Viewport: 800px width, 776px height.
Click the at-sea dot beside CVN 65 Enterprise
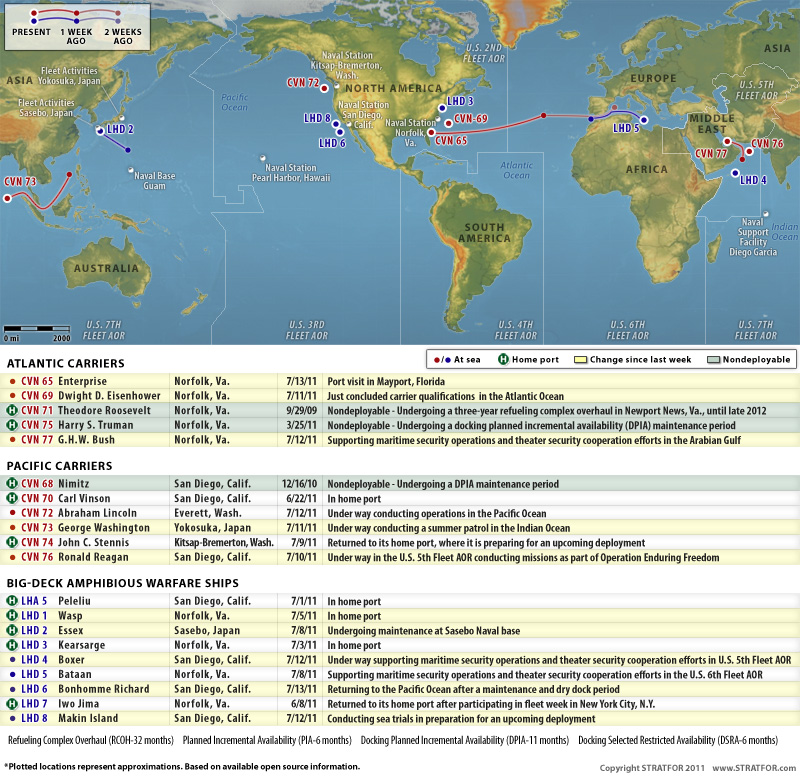coord(13,381)
